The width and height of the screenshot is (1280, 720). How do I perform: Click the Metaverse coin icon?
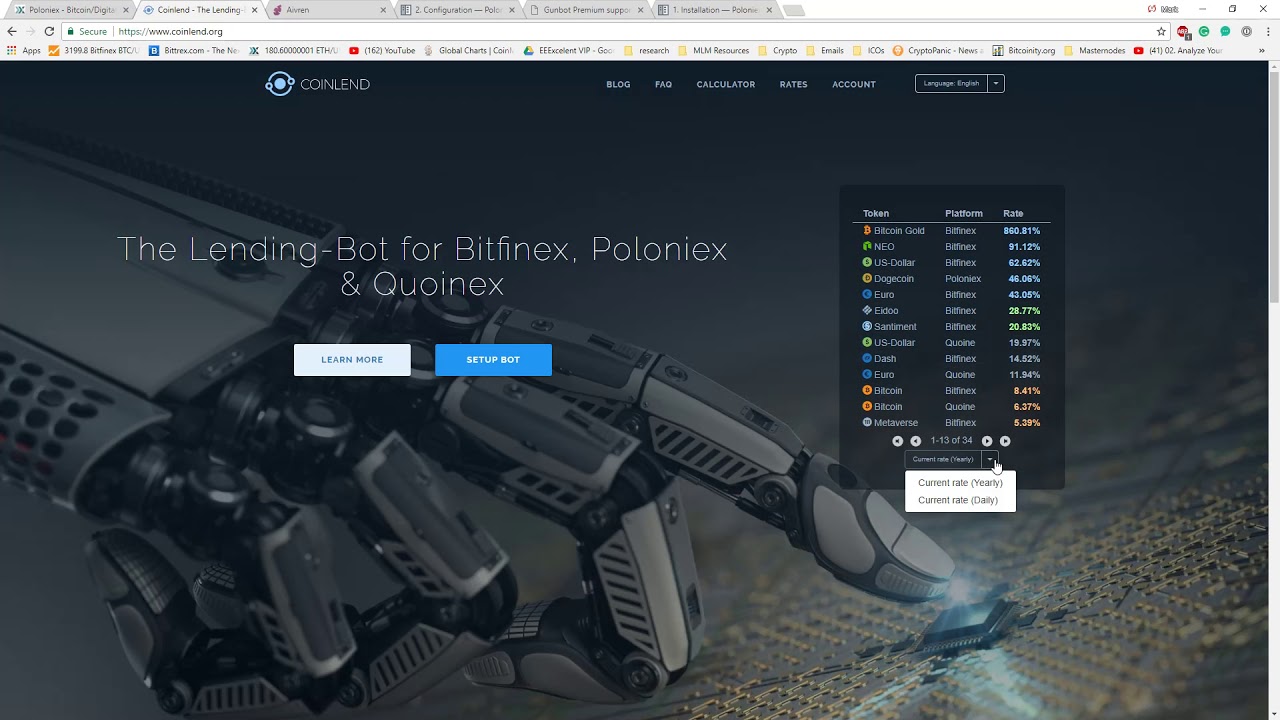(x=867, y=422)
